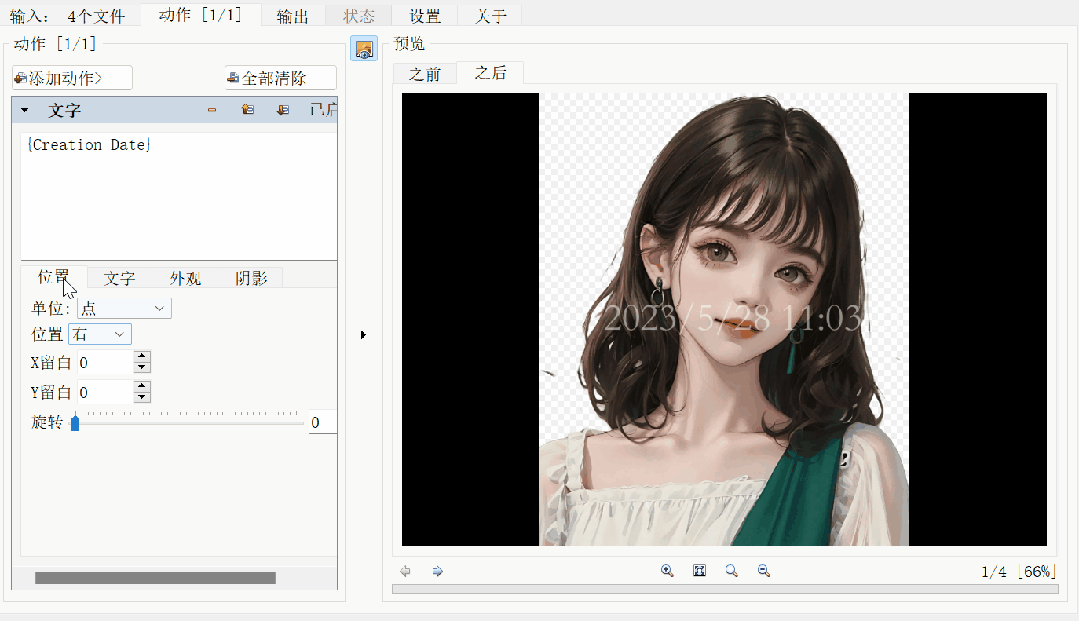Show the 之前 preview tab

pos(425,74)
